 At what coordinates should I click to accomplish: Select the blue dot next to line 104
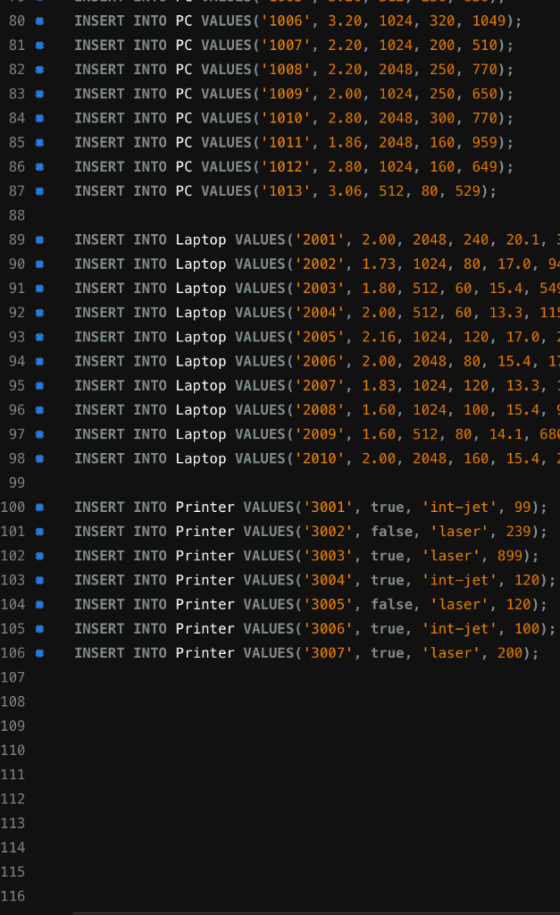coord(40,605)
